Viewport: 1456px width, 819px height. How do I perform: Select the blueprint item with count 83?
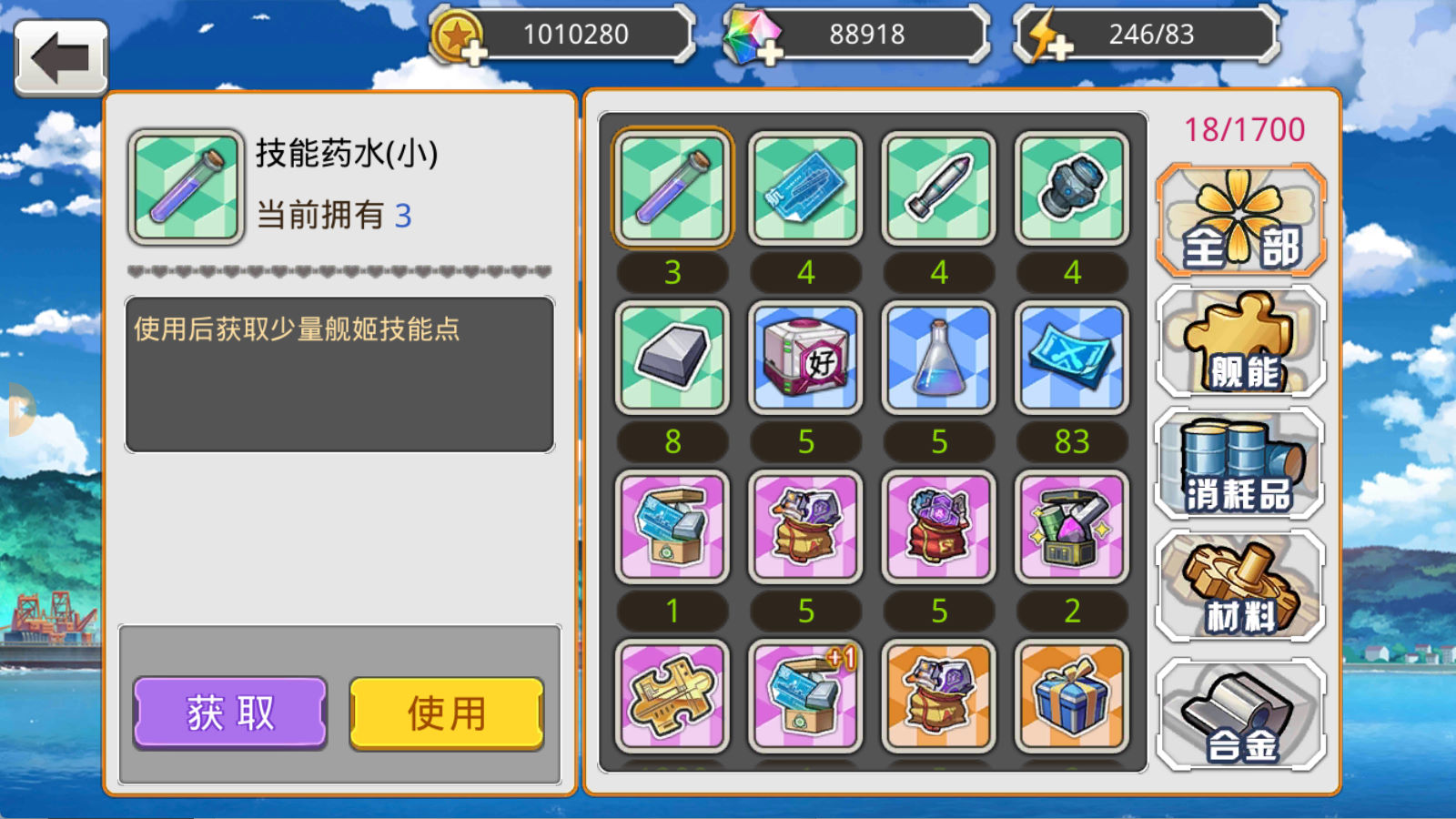[1072, 357]
